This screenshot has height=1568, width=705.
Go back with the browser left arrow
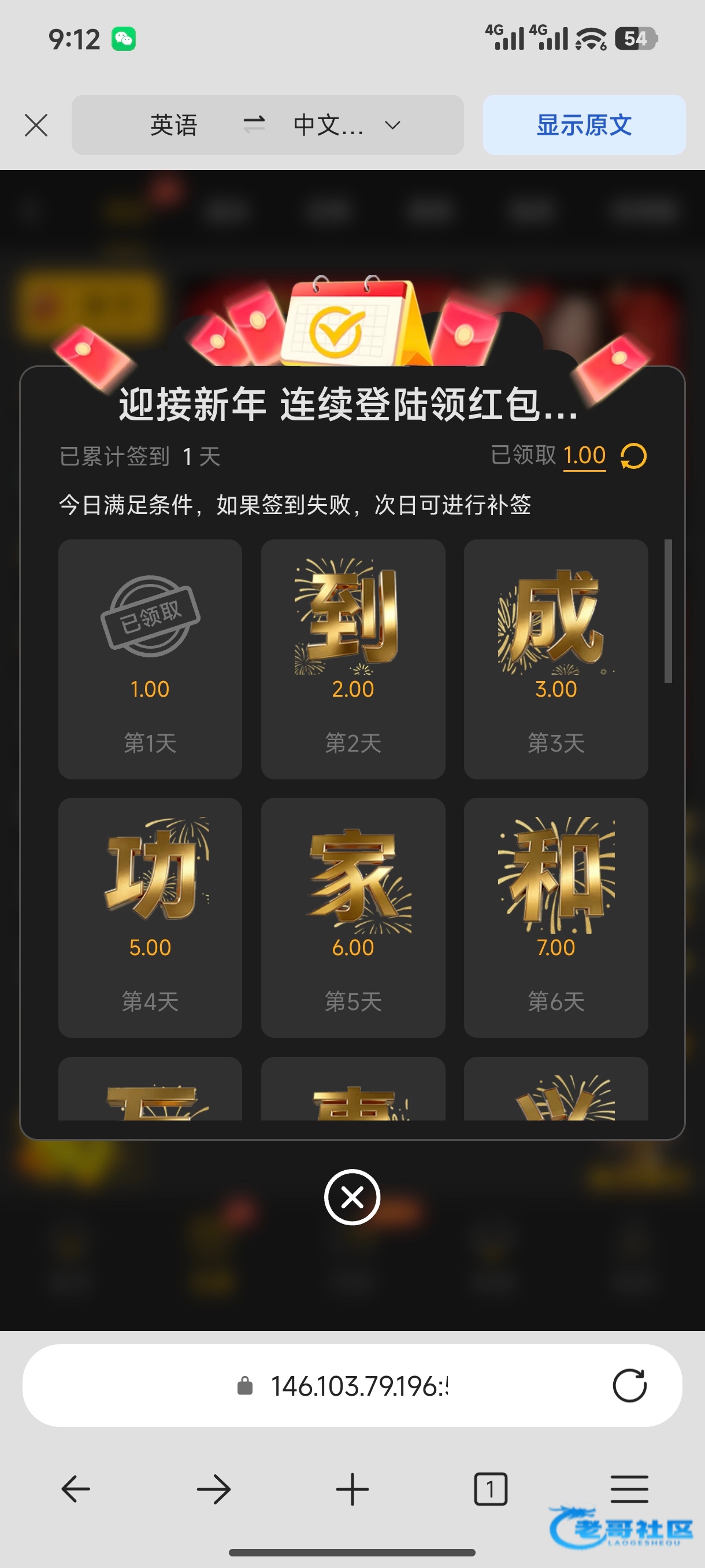76,1489
